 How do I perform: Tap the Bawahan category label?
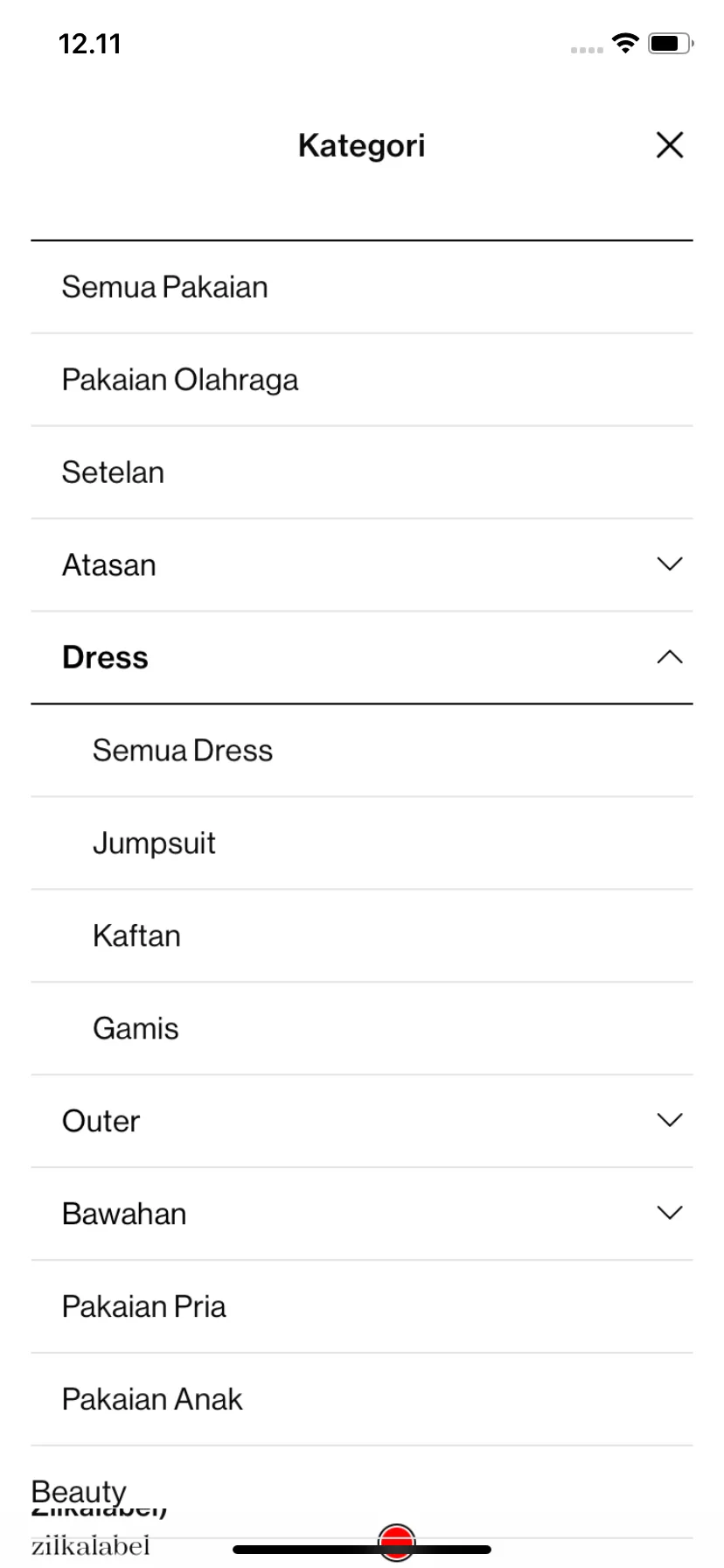coord(124,1214)
